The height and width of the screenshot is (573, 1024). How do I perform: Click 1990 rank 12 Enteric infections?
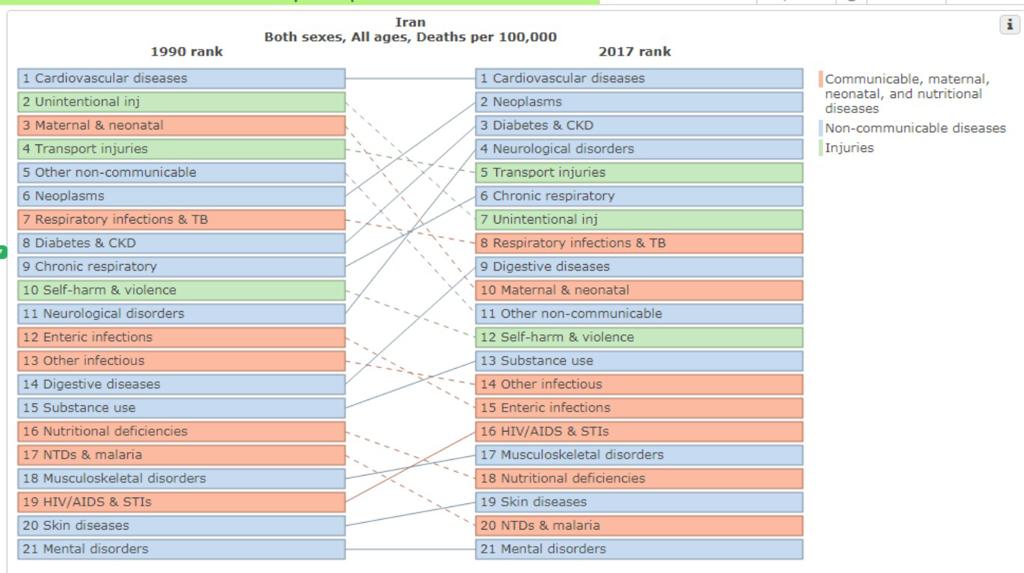tap(182, 337)
